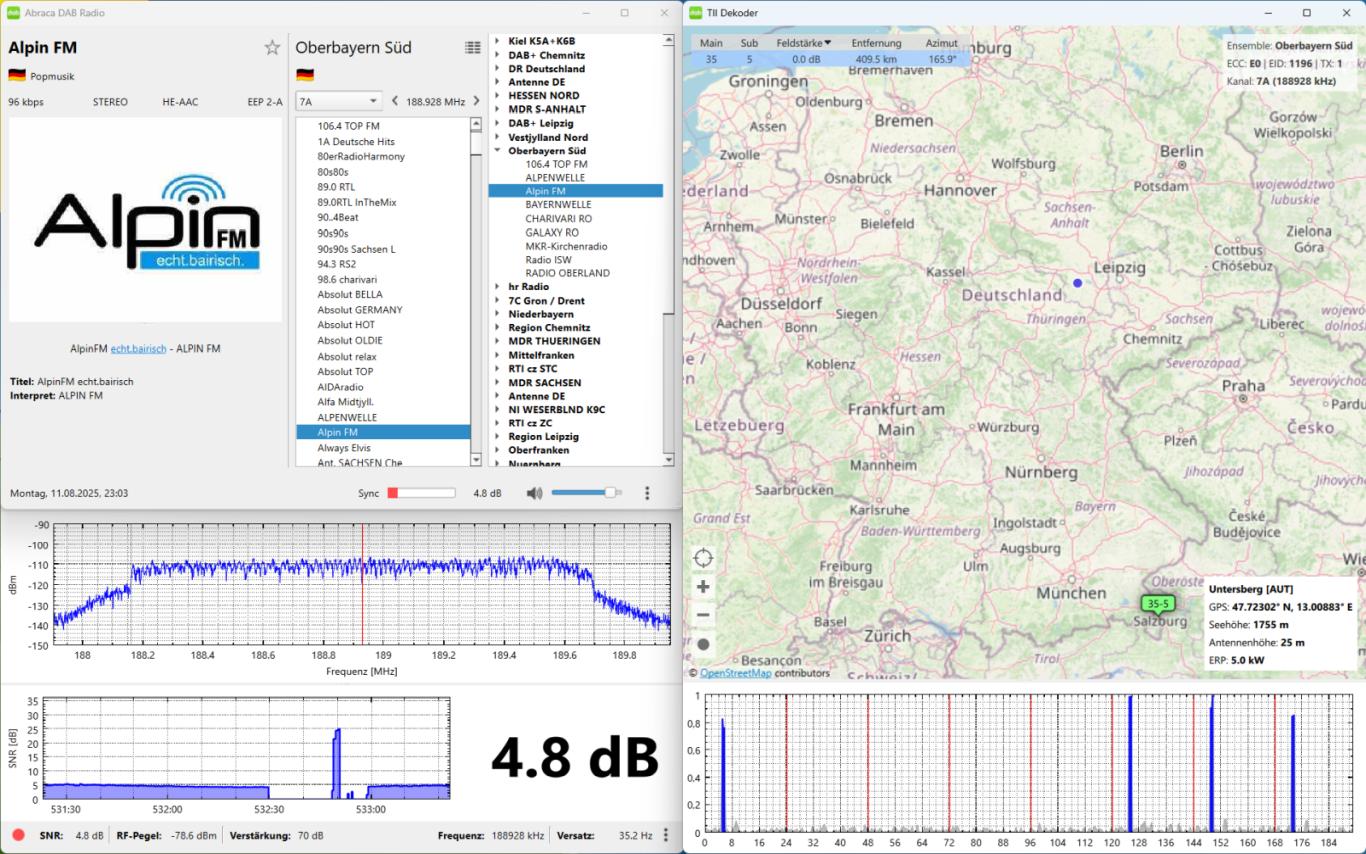Collapse the Oberbayern Süd ensemble tree
1366x854 pixels.
click(497, 150)
